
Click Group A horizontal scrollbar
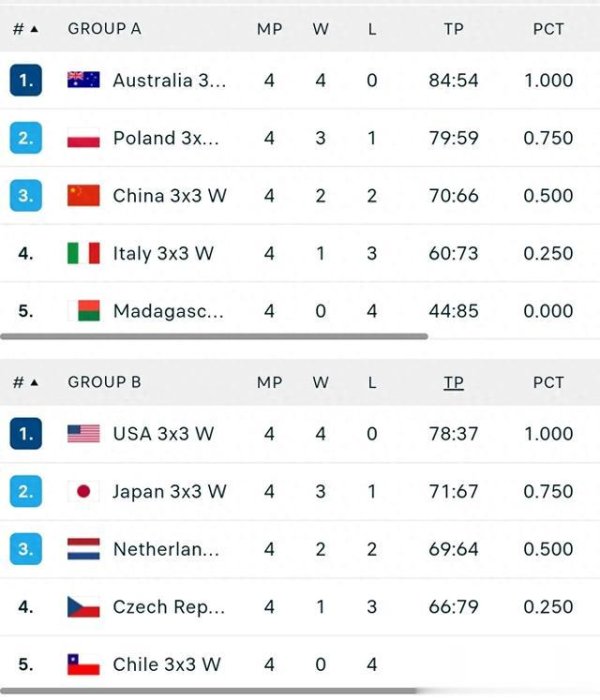coord(214,336)
